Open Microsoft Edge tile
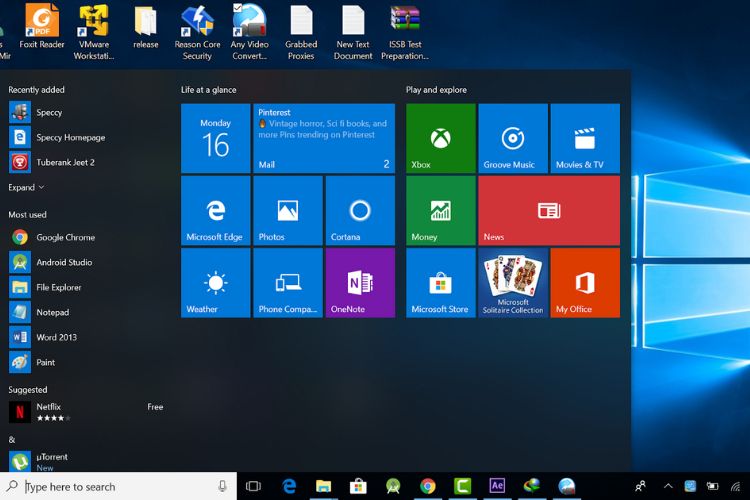 [215, 211]
